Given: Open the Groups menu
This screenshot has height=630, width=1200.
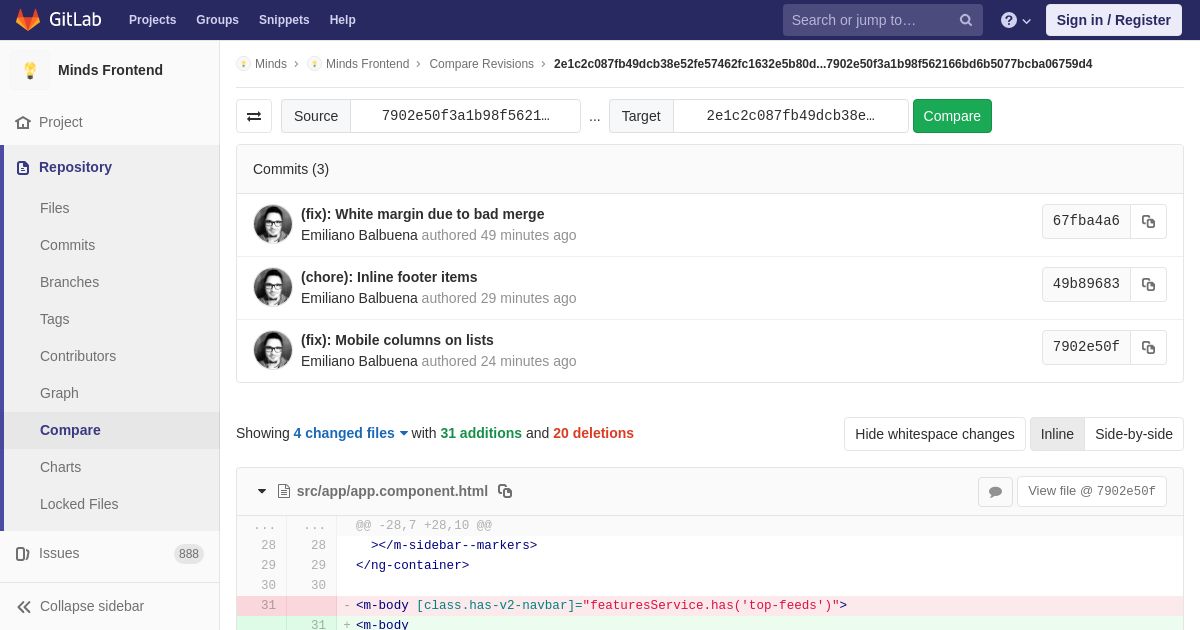Looking at the screenshot, I should [x=217, y=20].
